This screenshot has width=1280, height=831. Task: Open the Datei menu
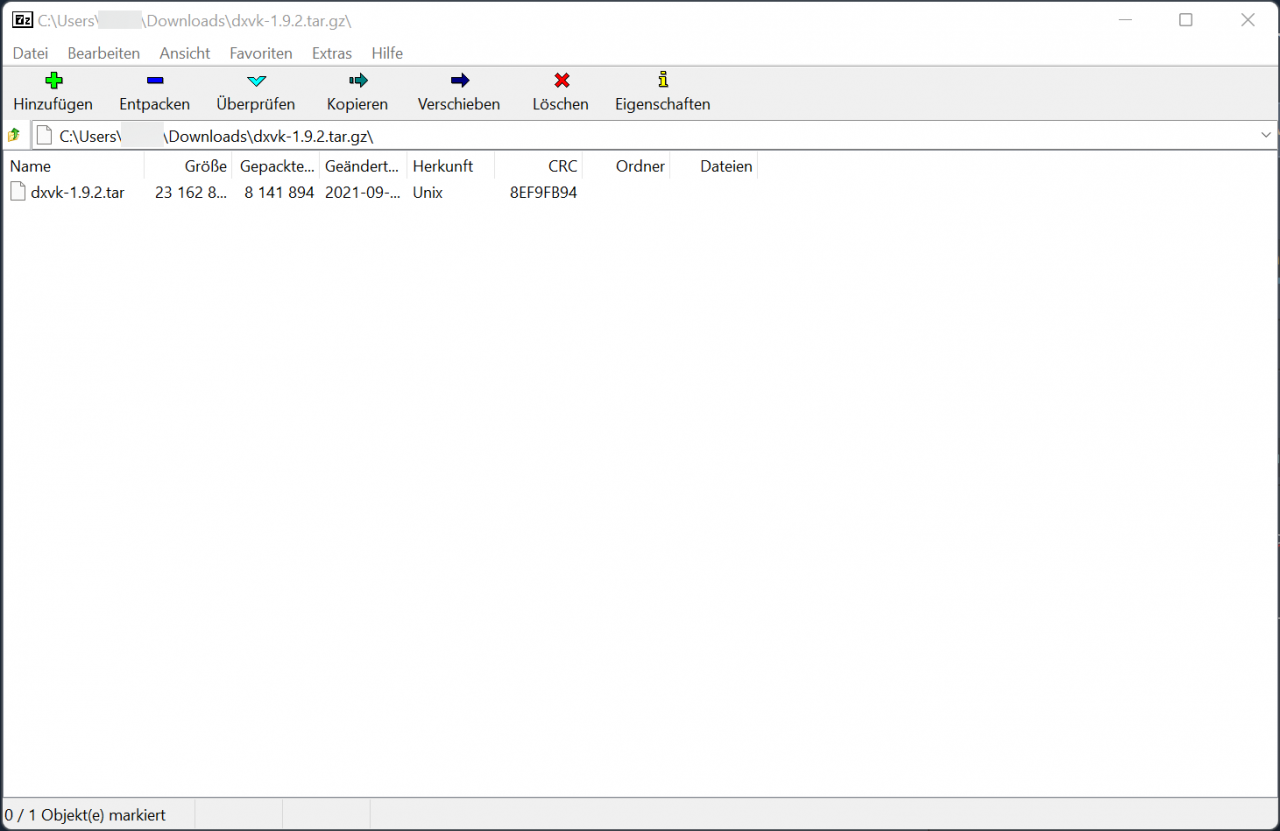(30, 53)
